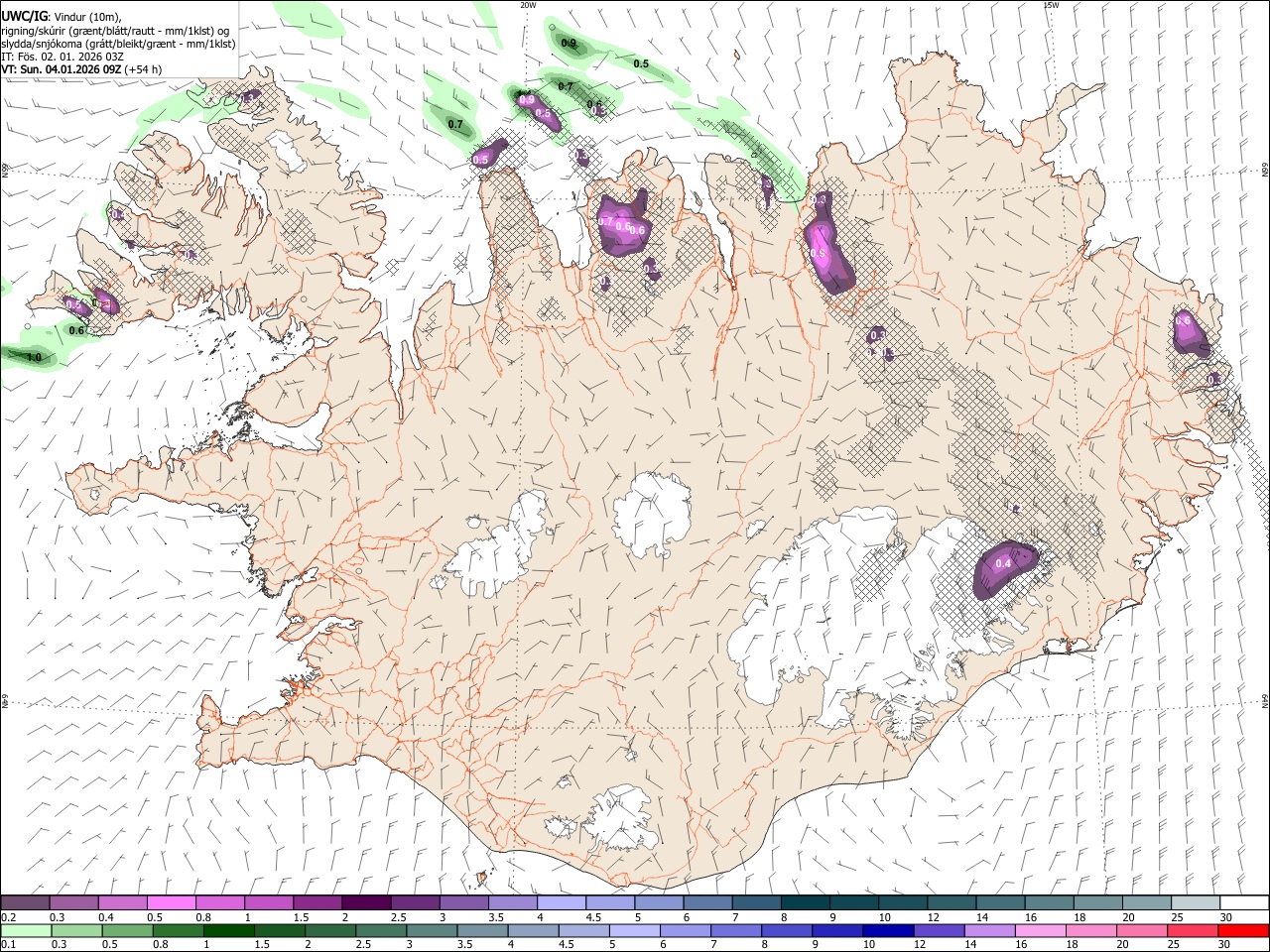Click the white '0.6' snow value on east coast
Image resolution: width=1270 pixels, height=952 pixels.
(1183, 320)
